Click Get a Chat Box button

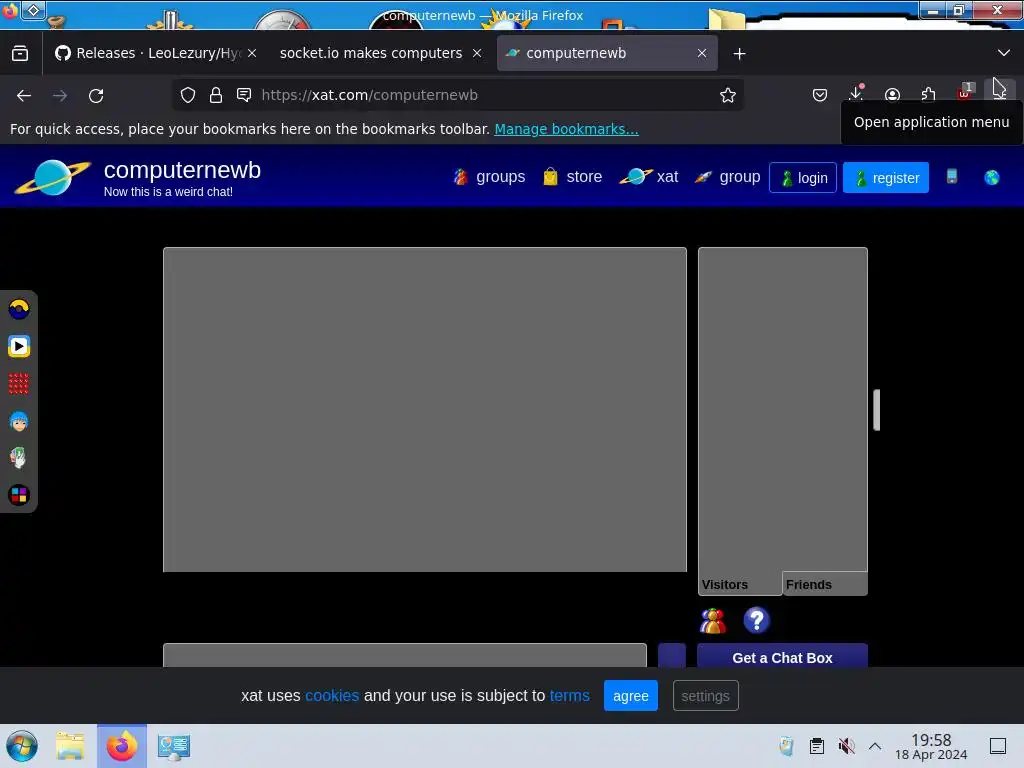(x=782, y=656)
